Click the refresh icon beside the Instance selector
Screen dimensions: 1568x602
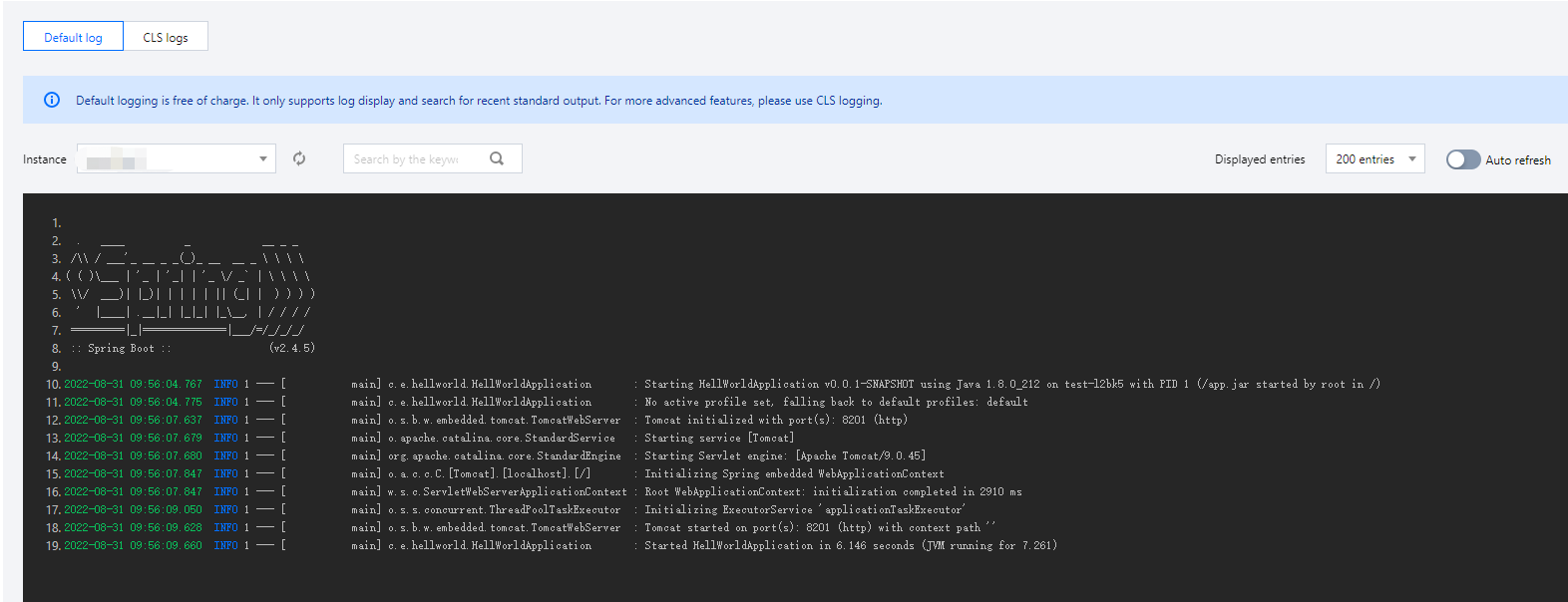tap(299, 158)
